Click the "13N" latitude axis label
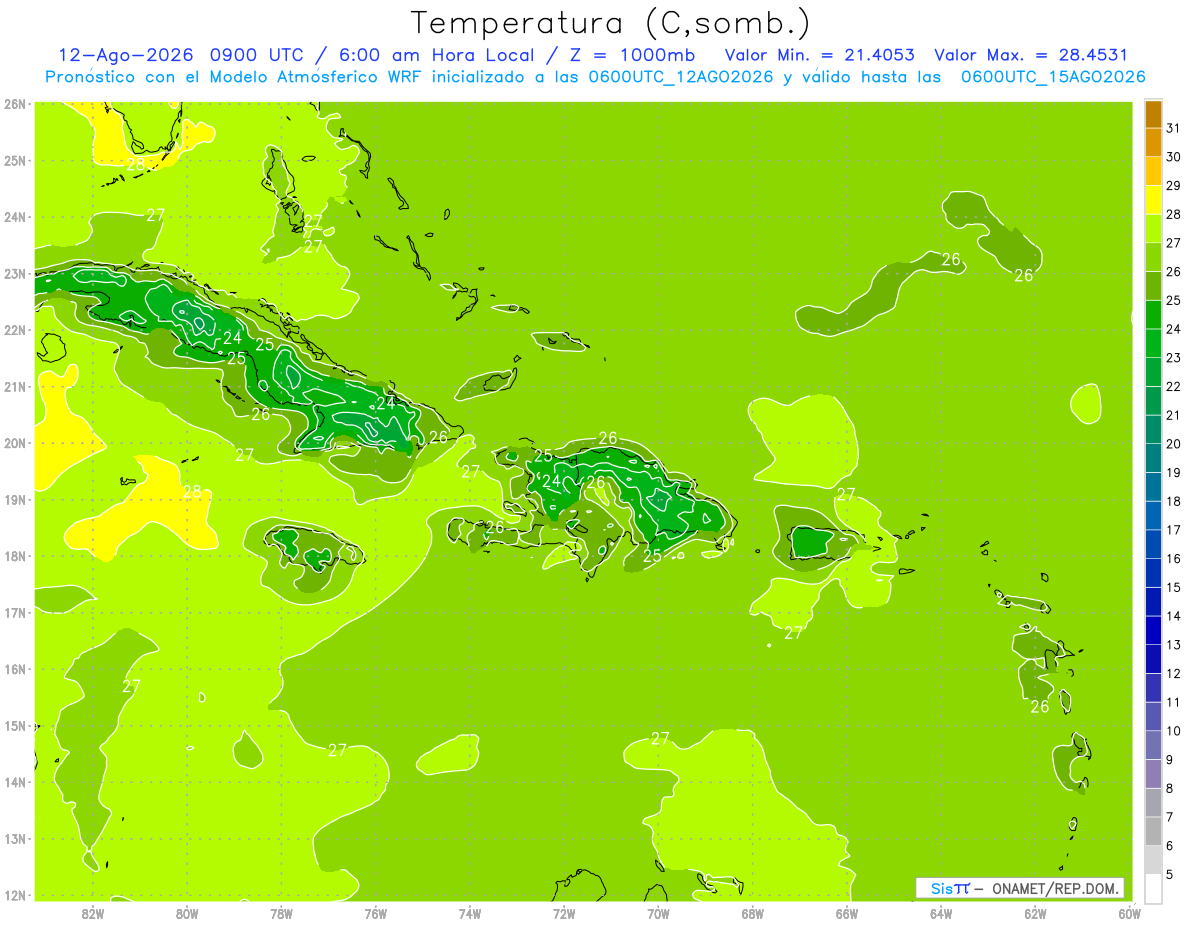 [14, 839]
